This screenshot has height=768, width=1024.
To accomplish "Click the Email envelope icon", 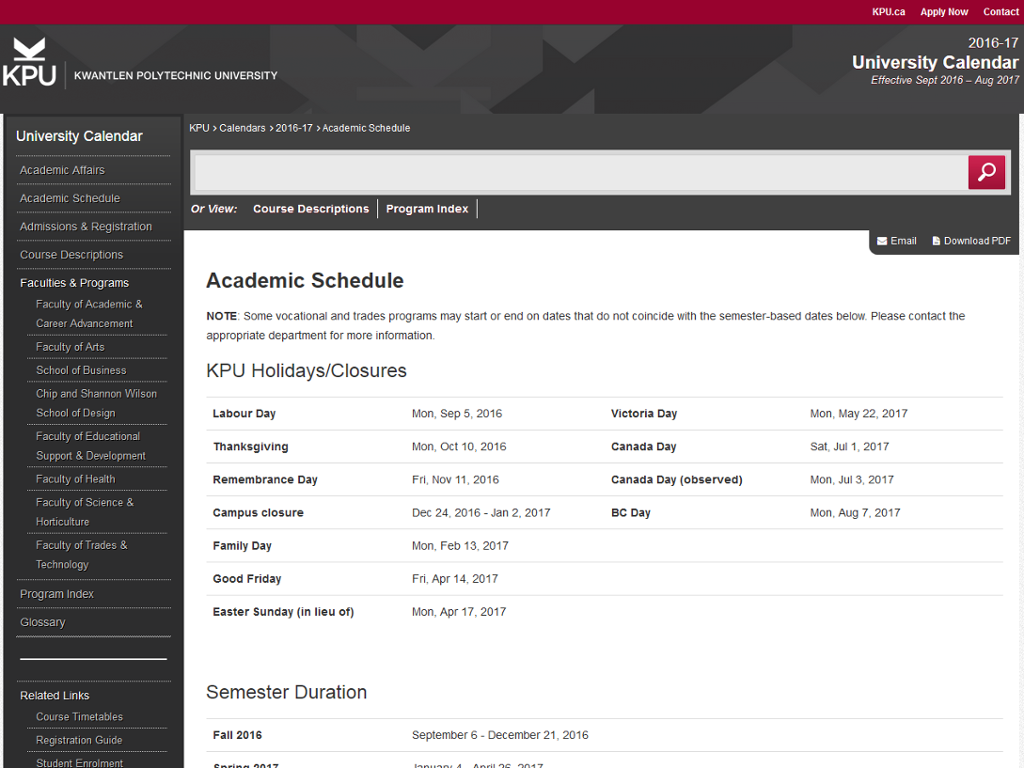I will click(882, 241).
